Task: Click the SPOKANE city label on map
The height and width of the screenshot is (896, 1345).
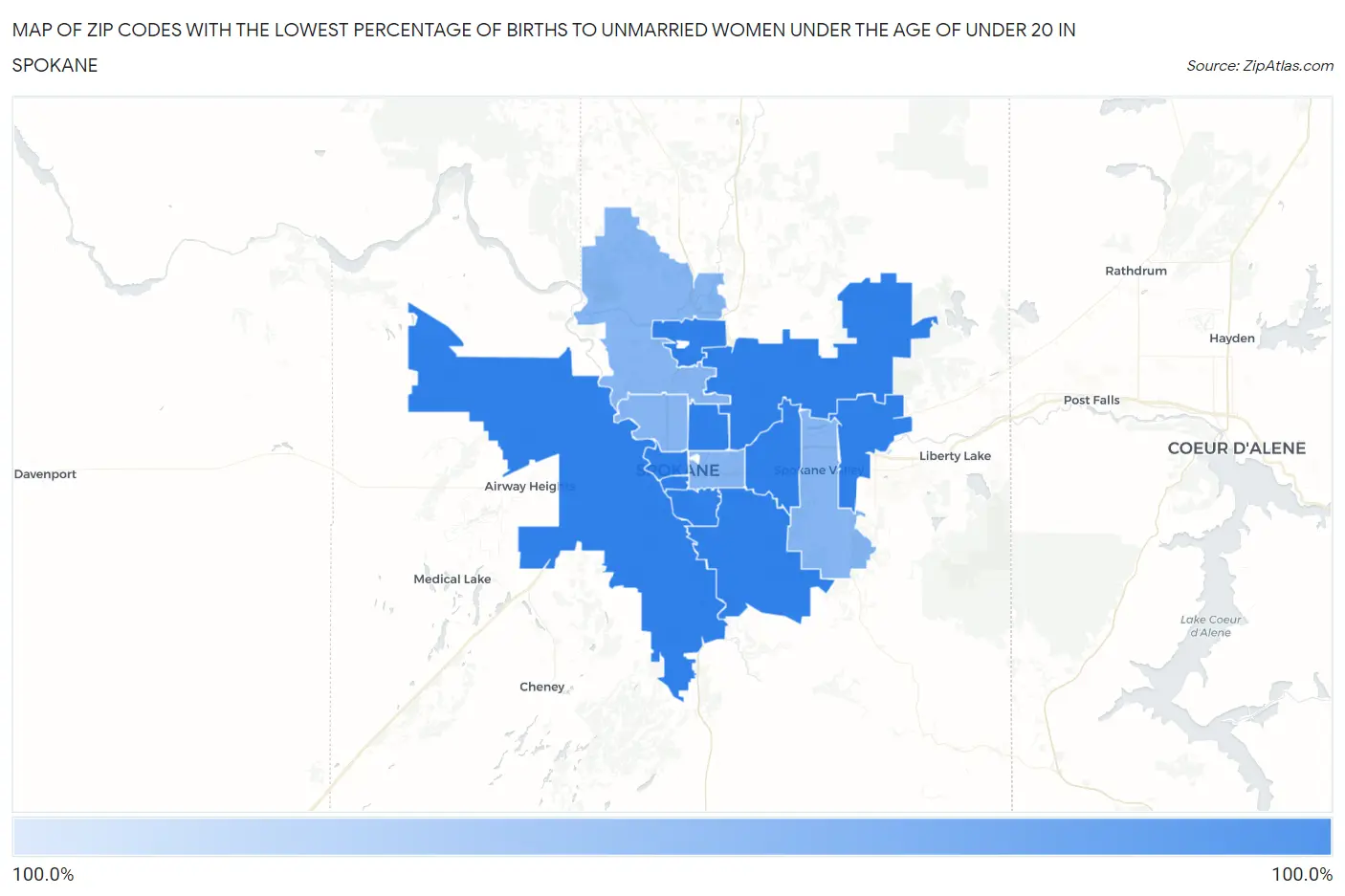Action: [x=677, y=470]
